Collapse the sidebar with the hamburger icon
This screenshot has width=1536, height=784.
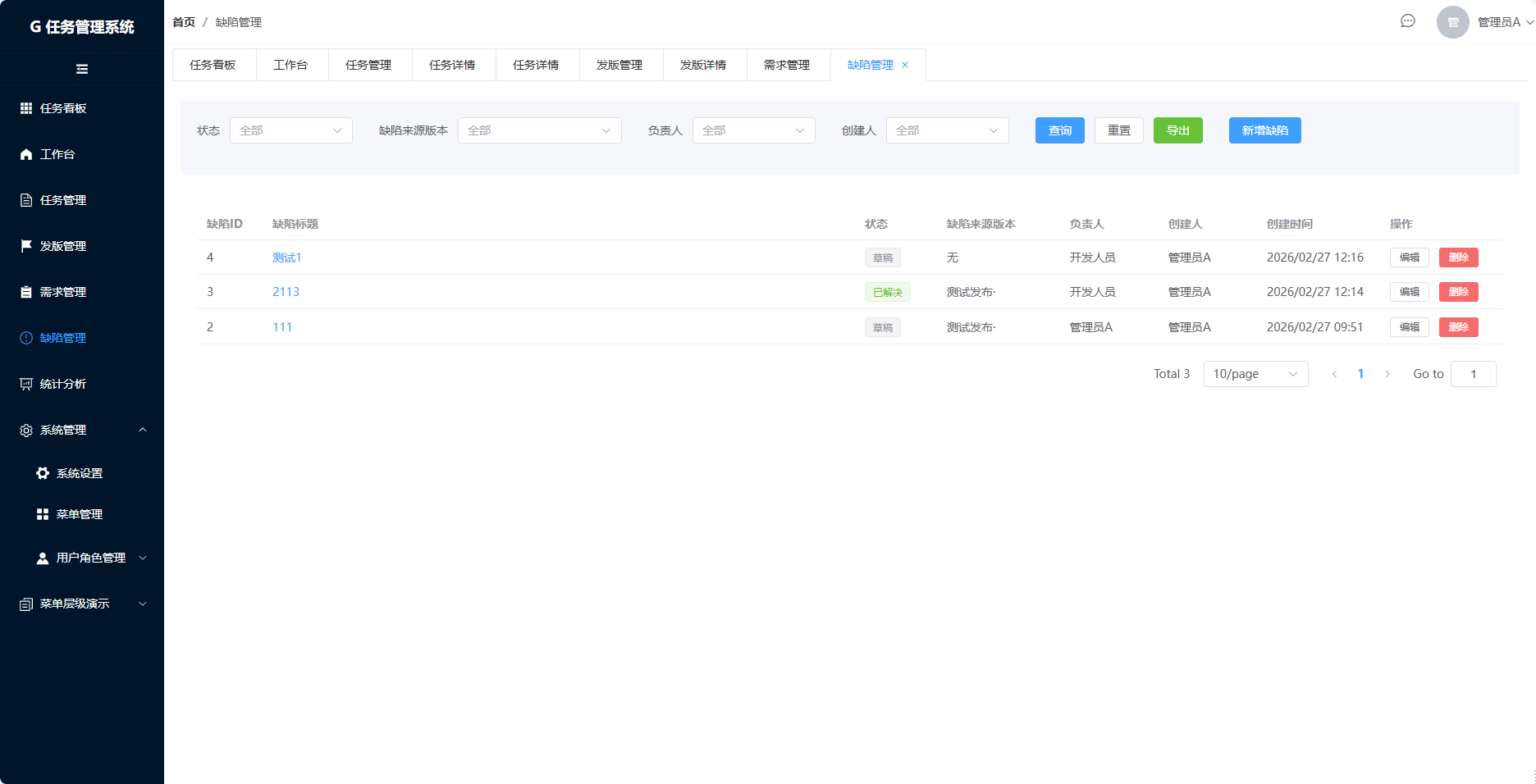82,69
